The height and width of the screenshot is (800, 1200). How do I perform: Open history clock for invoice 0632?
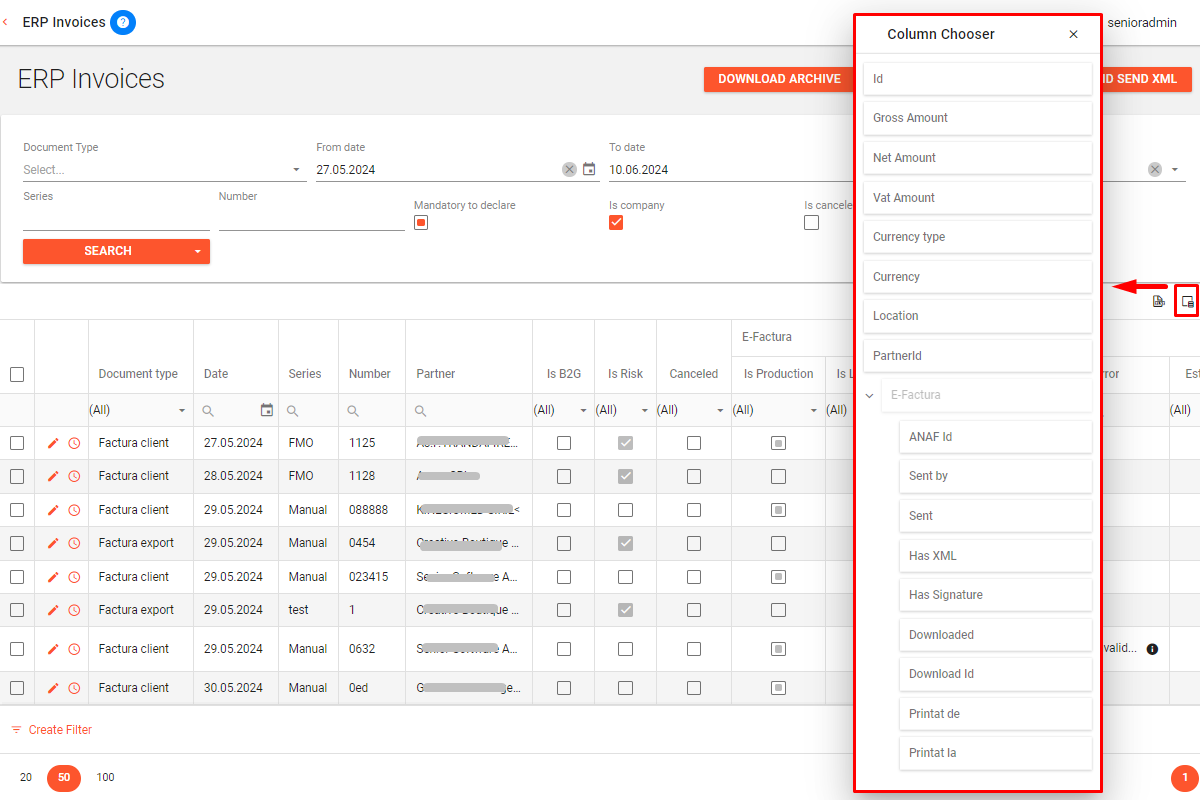[74, 649]
